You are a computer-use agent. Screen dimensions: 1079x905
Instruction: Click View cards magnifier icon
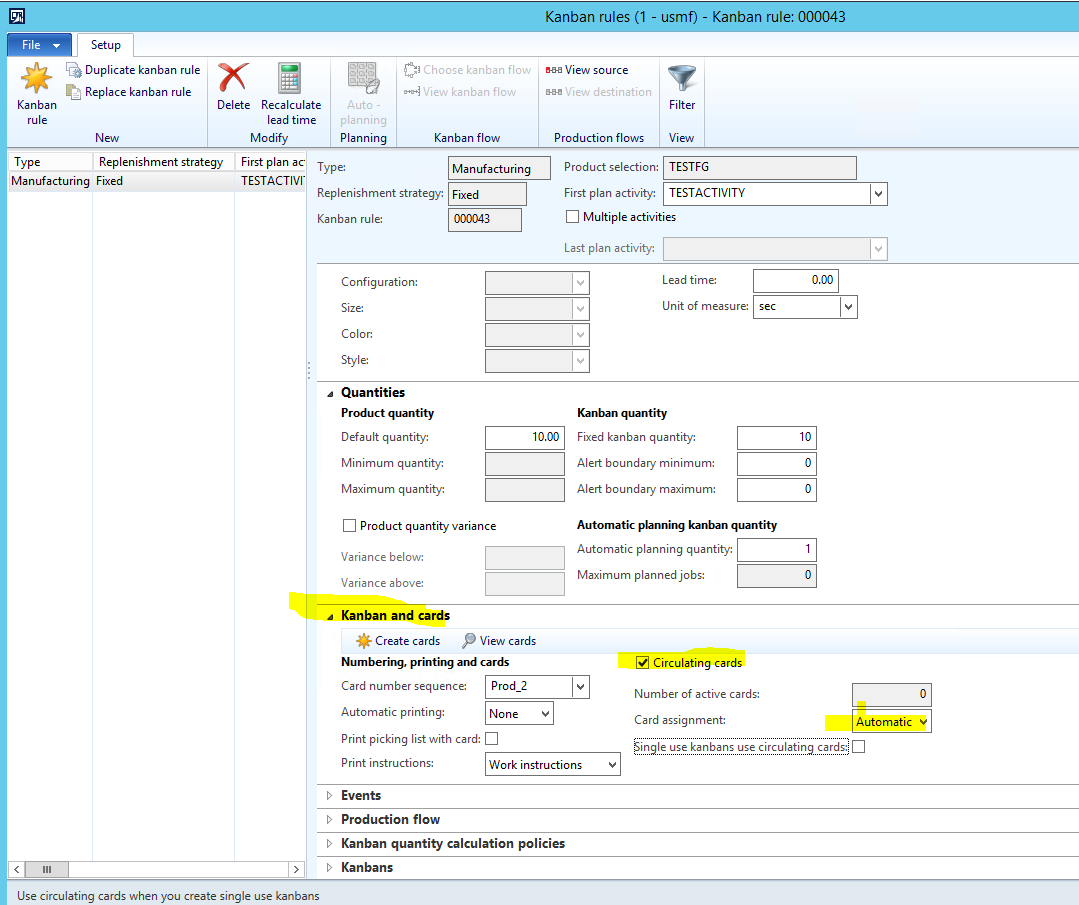pyautogui.click(x=468, y=641)
